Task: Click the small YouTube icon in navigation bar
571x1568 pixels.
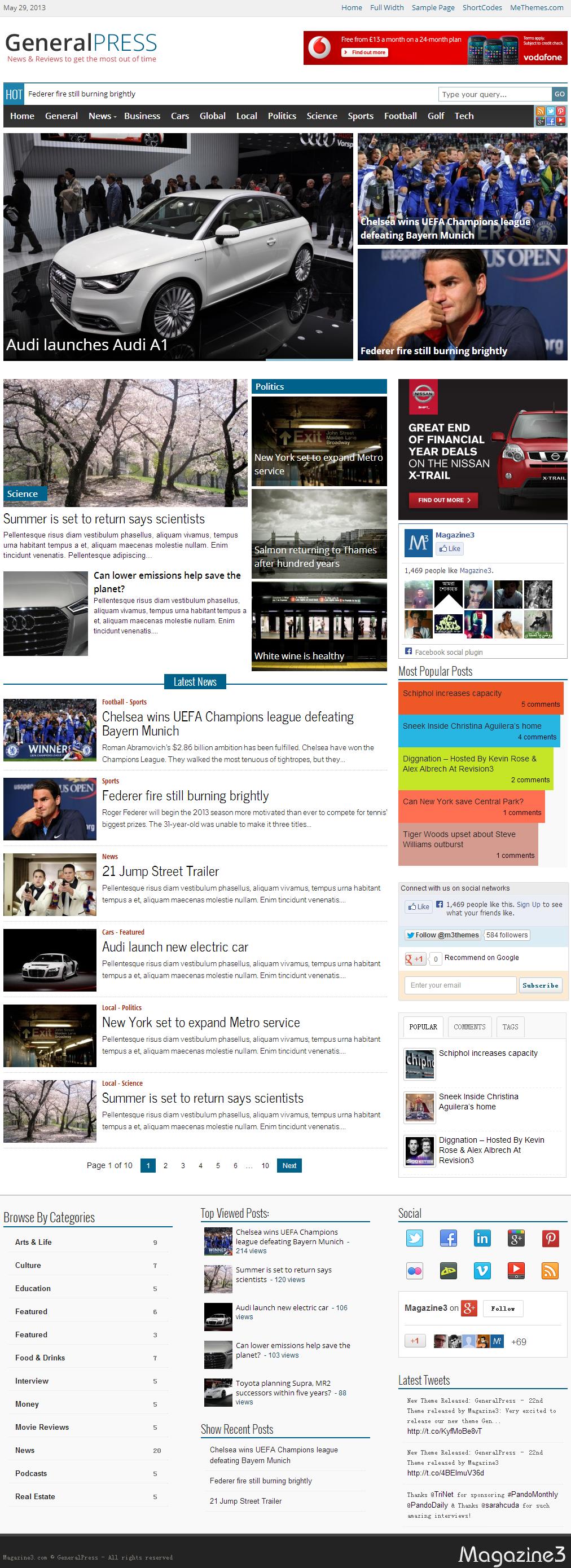Action: coord(561,122)
